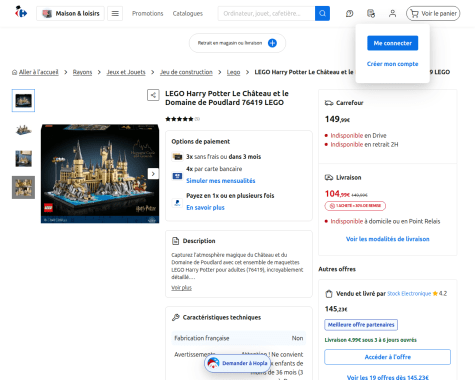The height and width of the screenshot is (380, 475).
Task: Open Voir les modalités de livraison
Action: 387,239
